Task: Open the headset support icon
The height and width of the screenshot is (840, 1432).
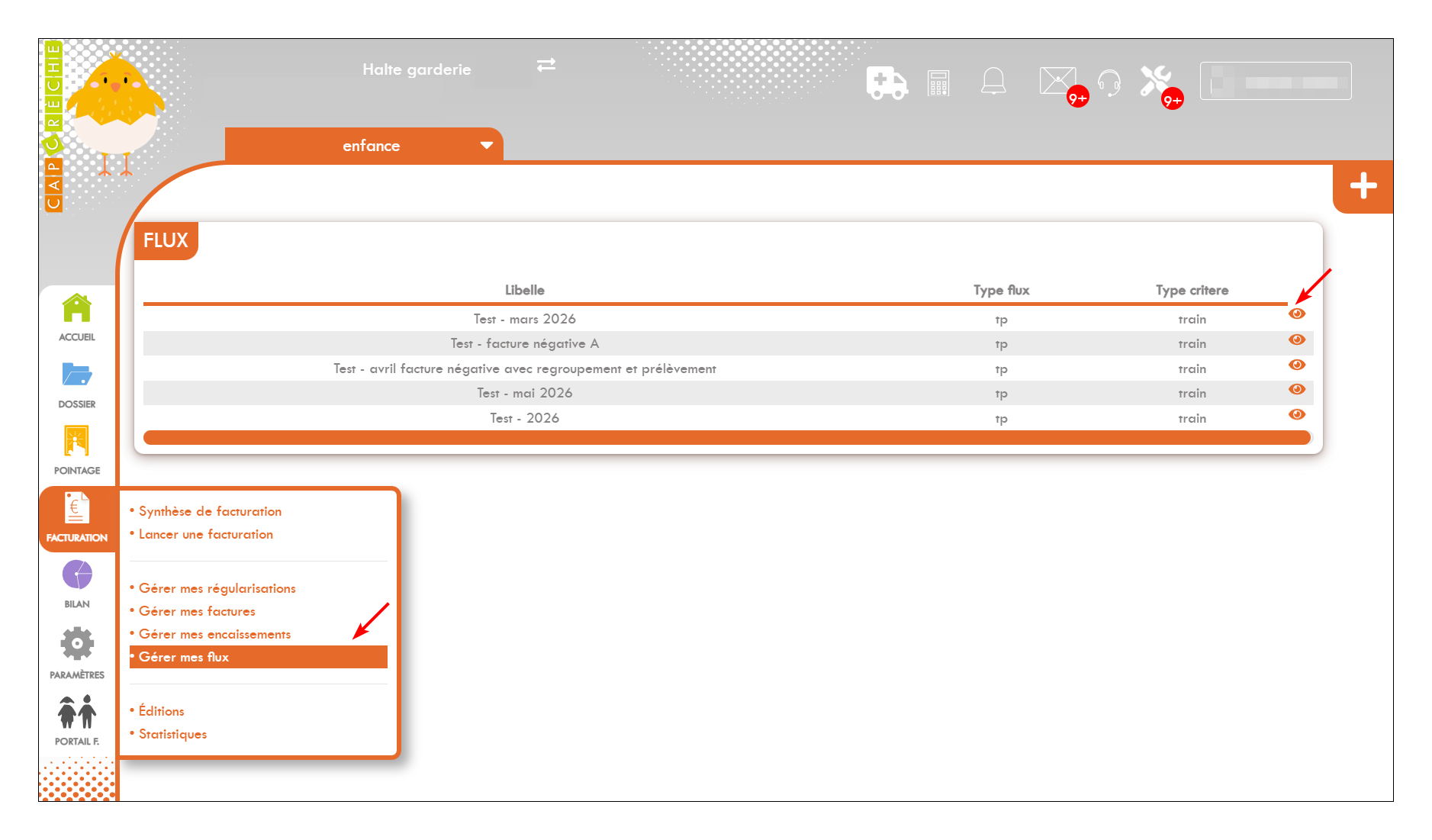Action: tap(1109, 82)
